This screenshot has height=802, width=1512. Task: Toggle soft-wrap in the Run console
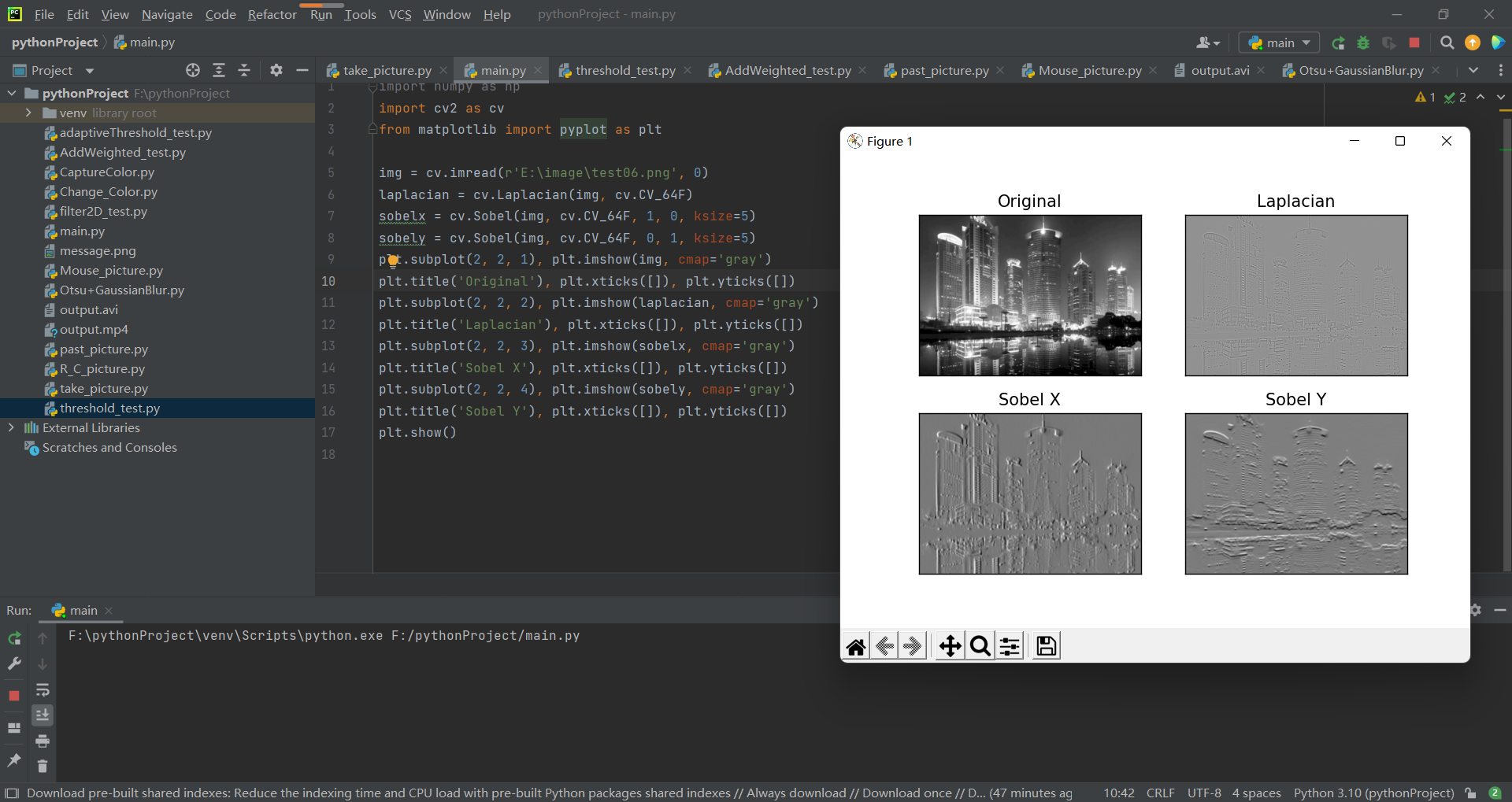pyautogui.click(x=43, y=690)
